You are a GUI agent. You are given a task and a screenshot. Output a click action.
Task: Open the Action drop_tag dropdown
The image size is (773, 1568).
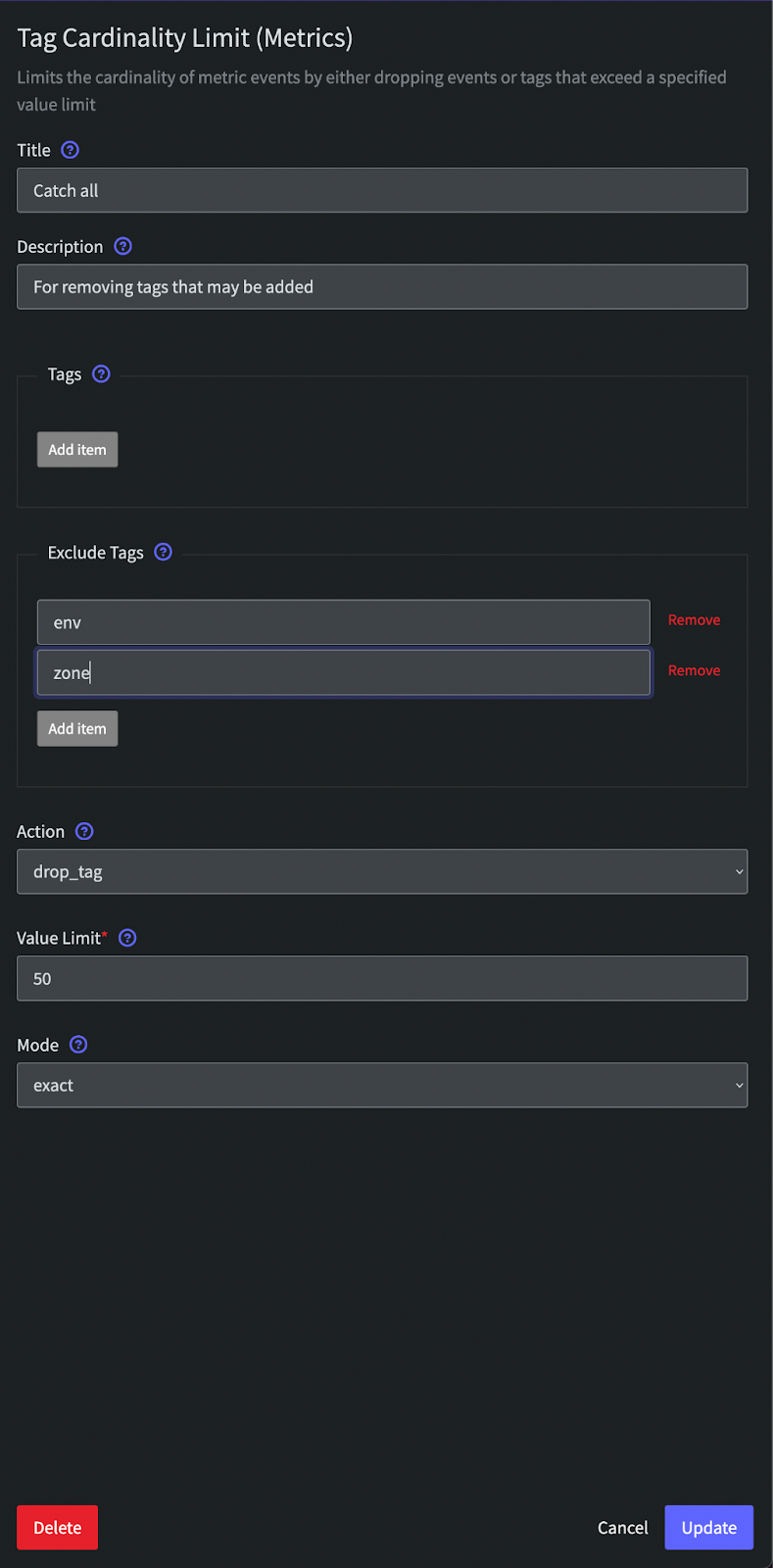[x=382, y=871]
